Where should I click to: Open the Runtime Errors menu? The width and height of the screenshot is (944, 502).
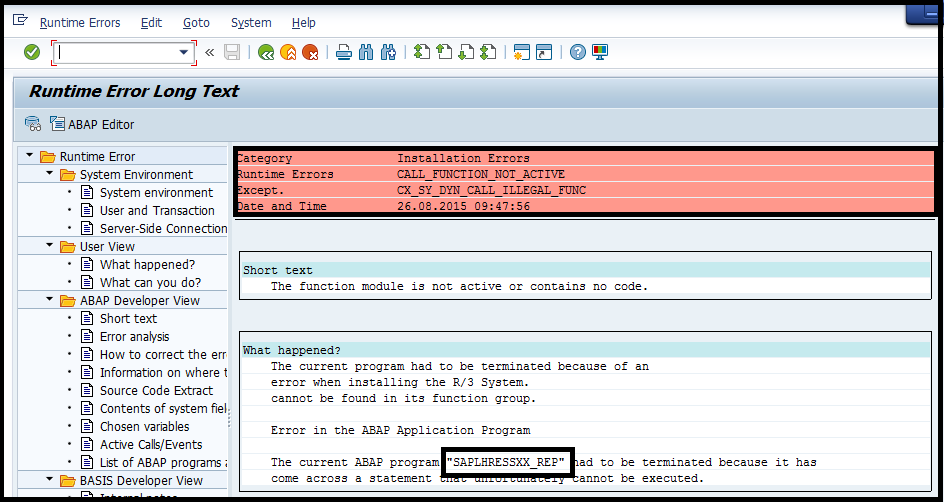80,23
